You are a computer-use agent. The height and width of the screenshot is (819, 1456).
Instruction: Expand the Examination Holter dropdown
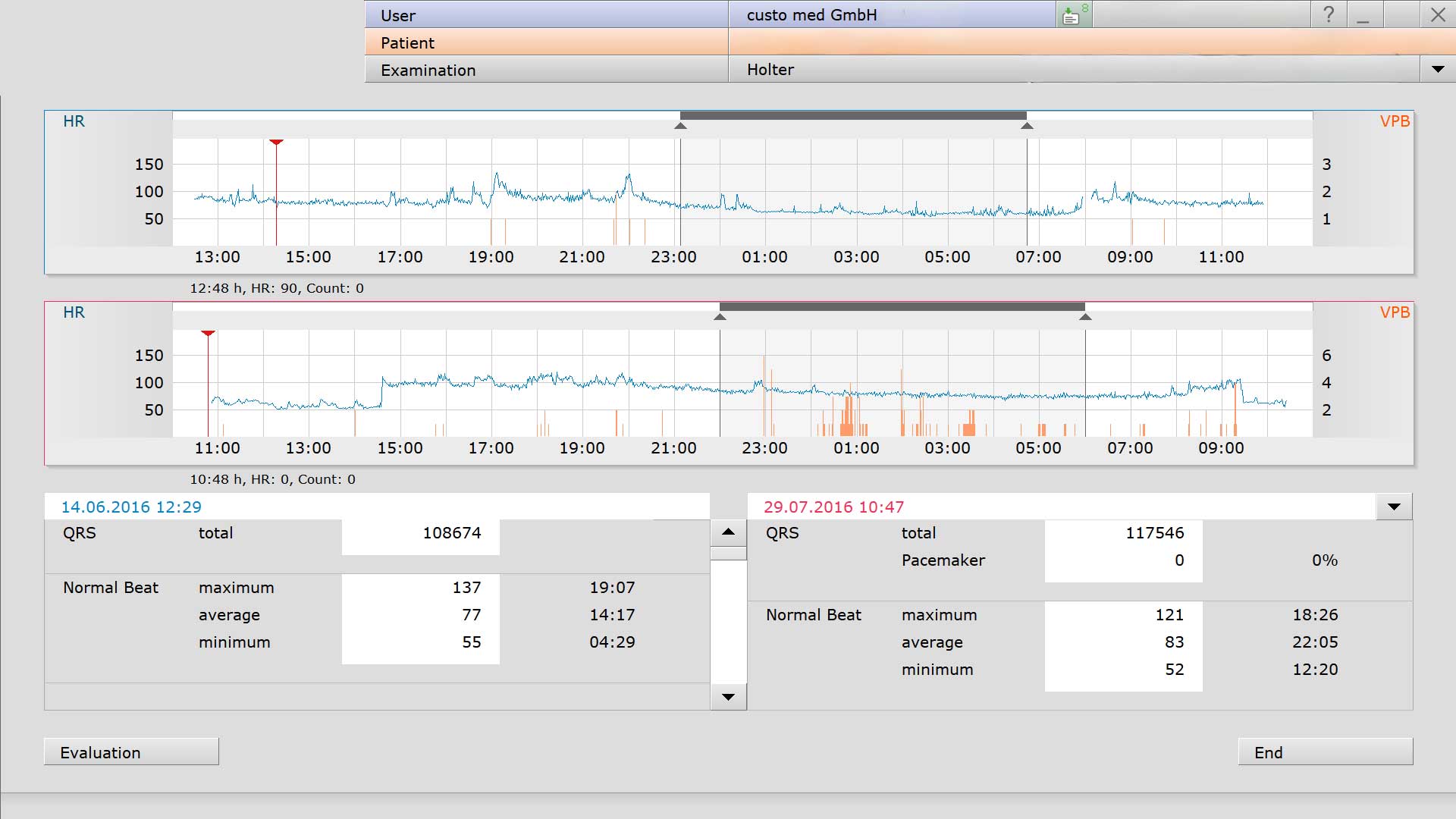tap(1437, 69)
